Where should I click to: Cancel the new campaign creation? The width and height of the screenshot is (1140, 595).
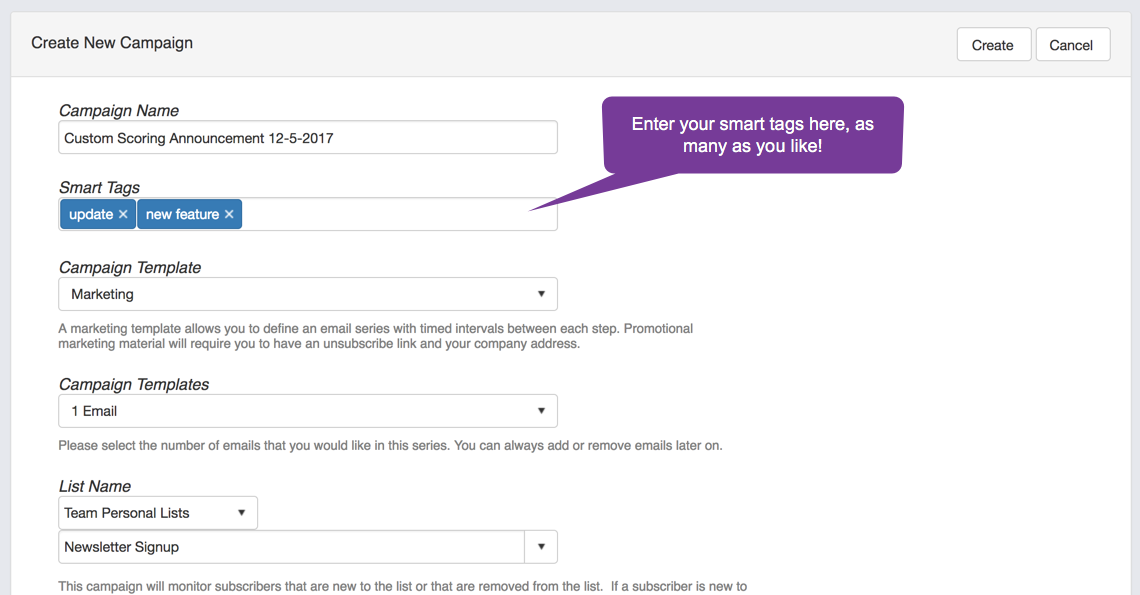[1072, 45]
